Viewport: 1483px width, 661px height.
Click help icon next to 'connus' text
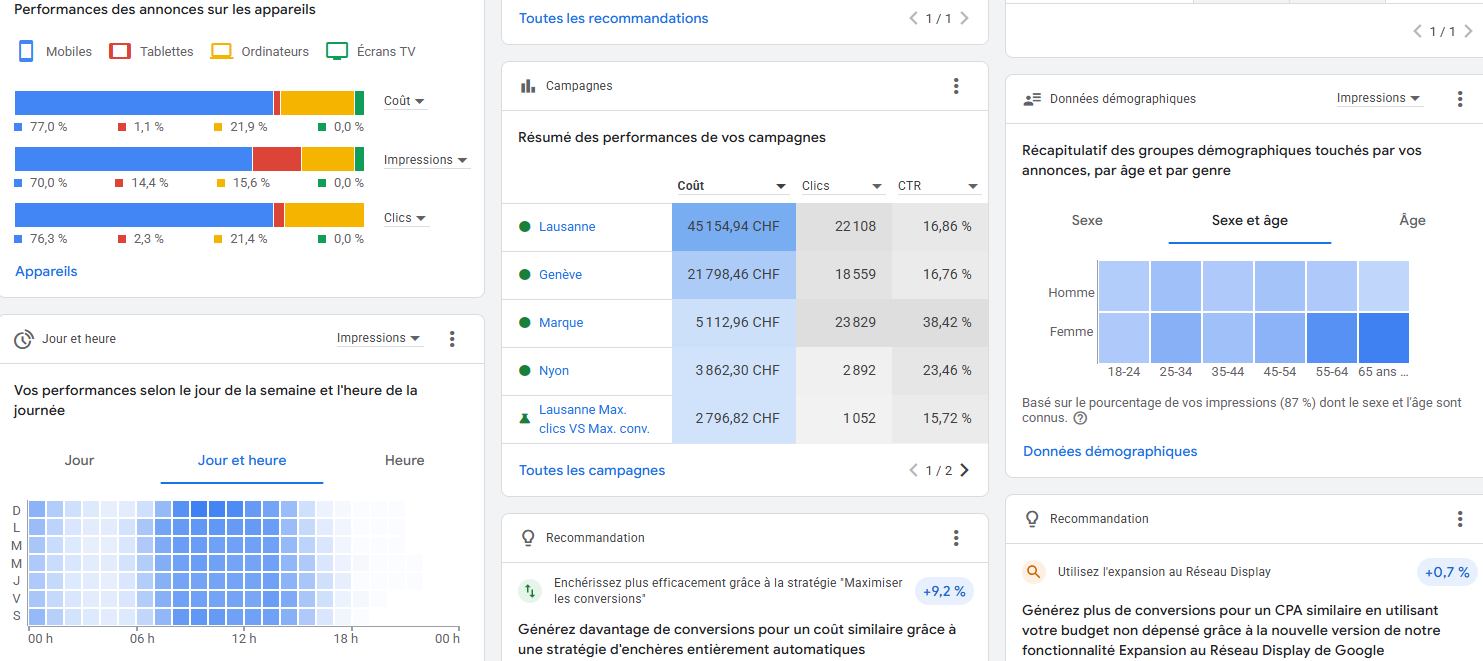pyautogui.click(x=1080, y=418)
